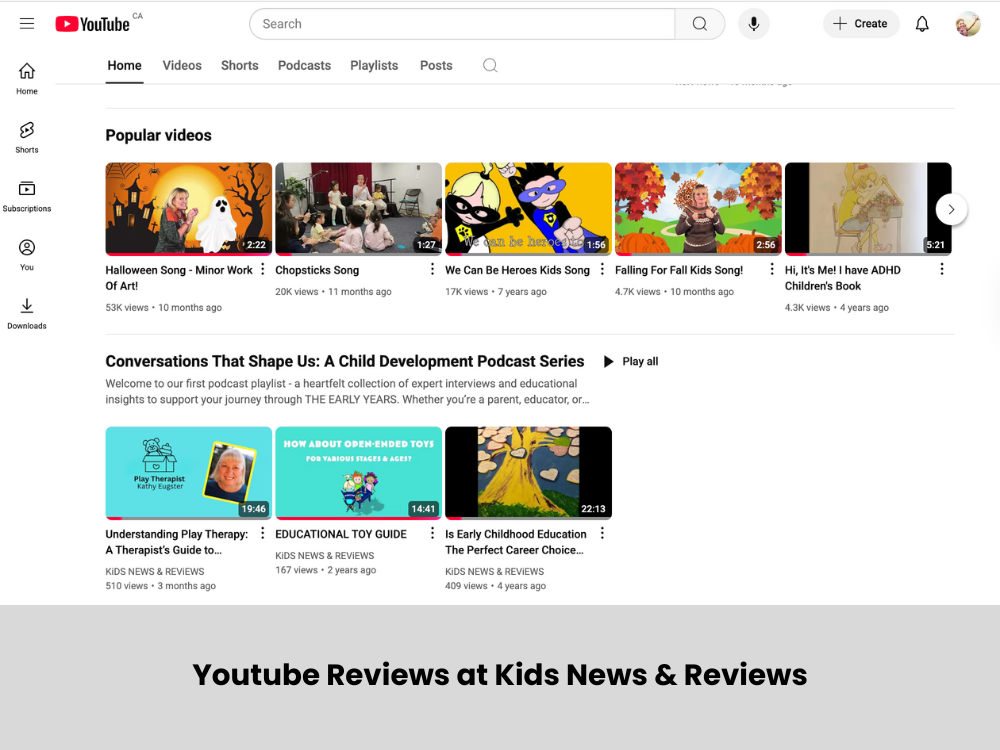Open Conversations That Shape Us playlist title

coord(344,362)
